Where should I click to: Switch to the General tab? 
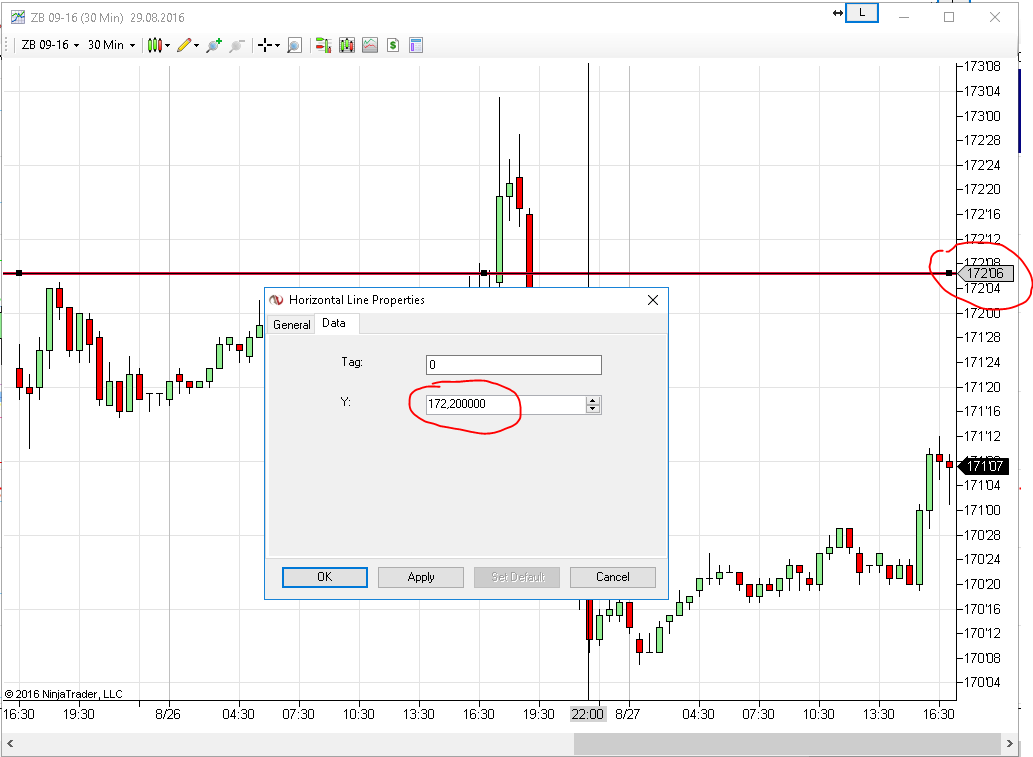pos(292,324)
